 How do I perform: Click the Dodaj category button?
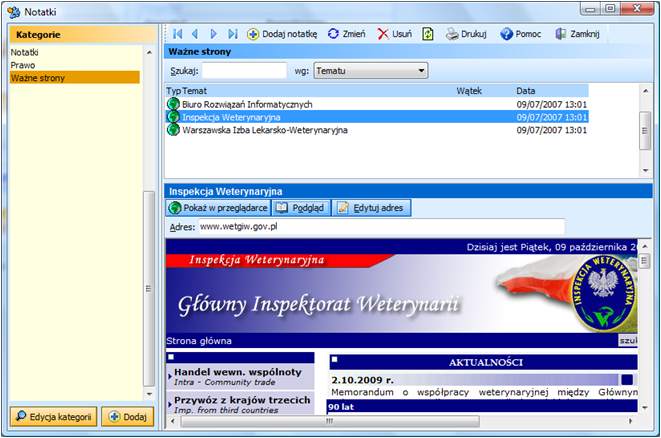click(128, 417)
